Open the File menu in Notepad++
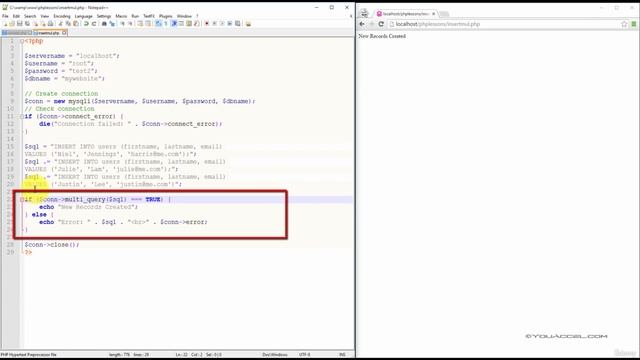The height and width of the screenshot is (360, 640). coord(5,16)
